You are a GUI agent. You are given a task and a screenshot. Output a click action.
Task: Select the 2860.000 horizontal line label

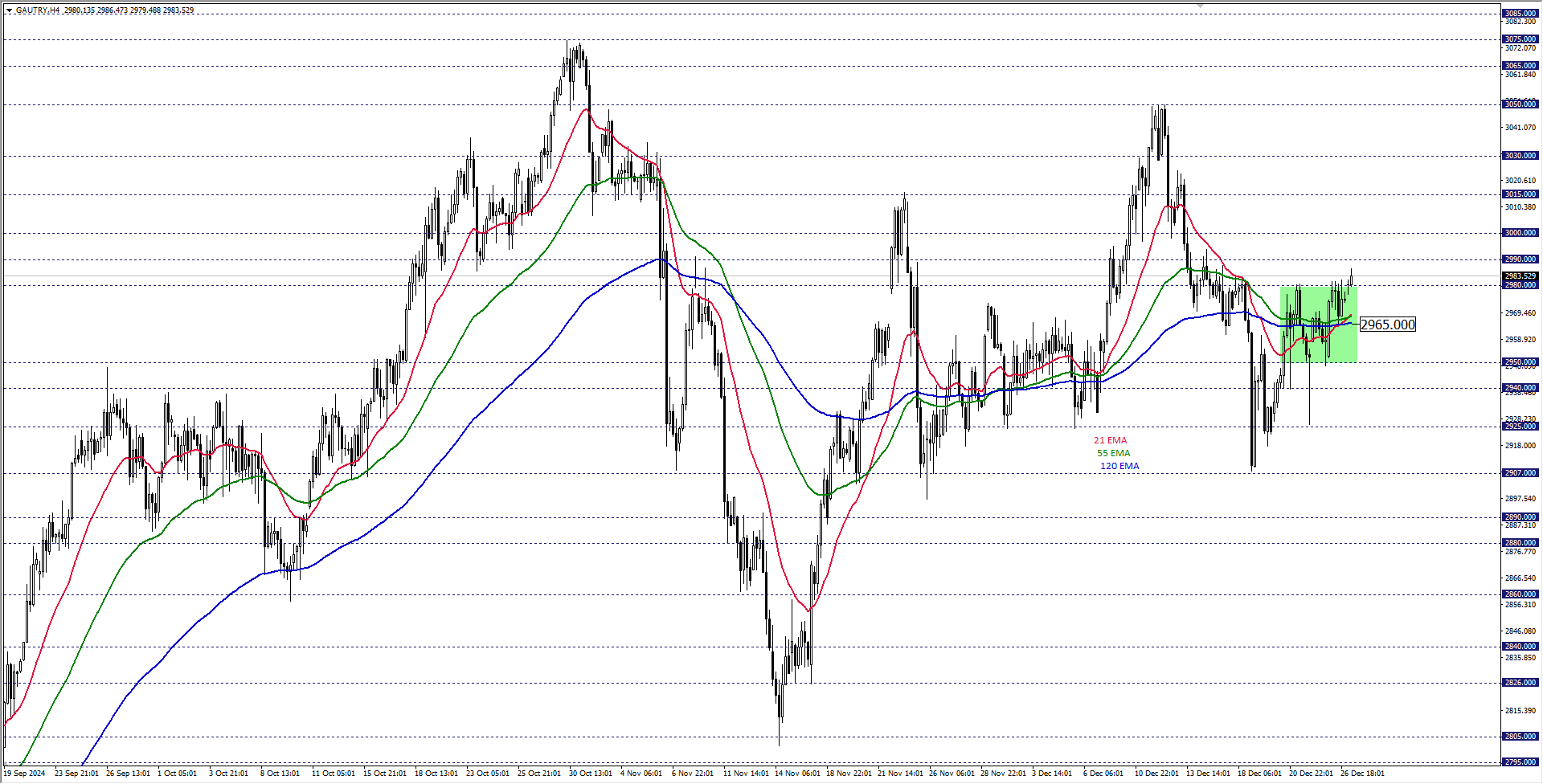[1520, 594]
